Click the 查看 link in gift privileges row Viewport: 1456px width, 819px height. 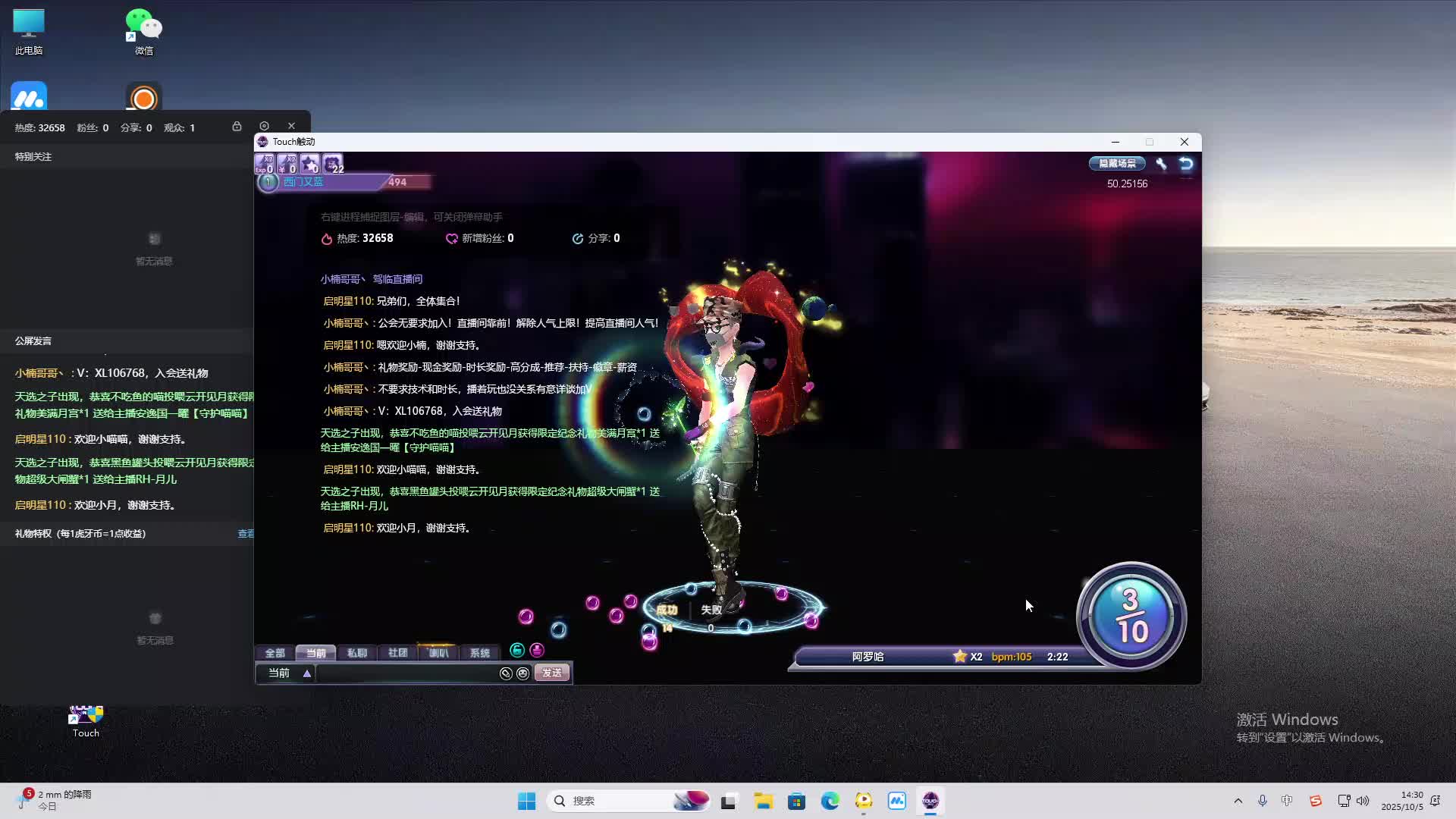246,534
